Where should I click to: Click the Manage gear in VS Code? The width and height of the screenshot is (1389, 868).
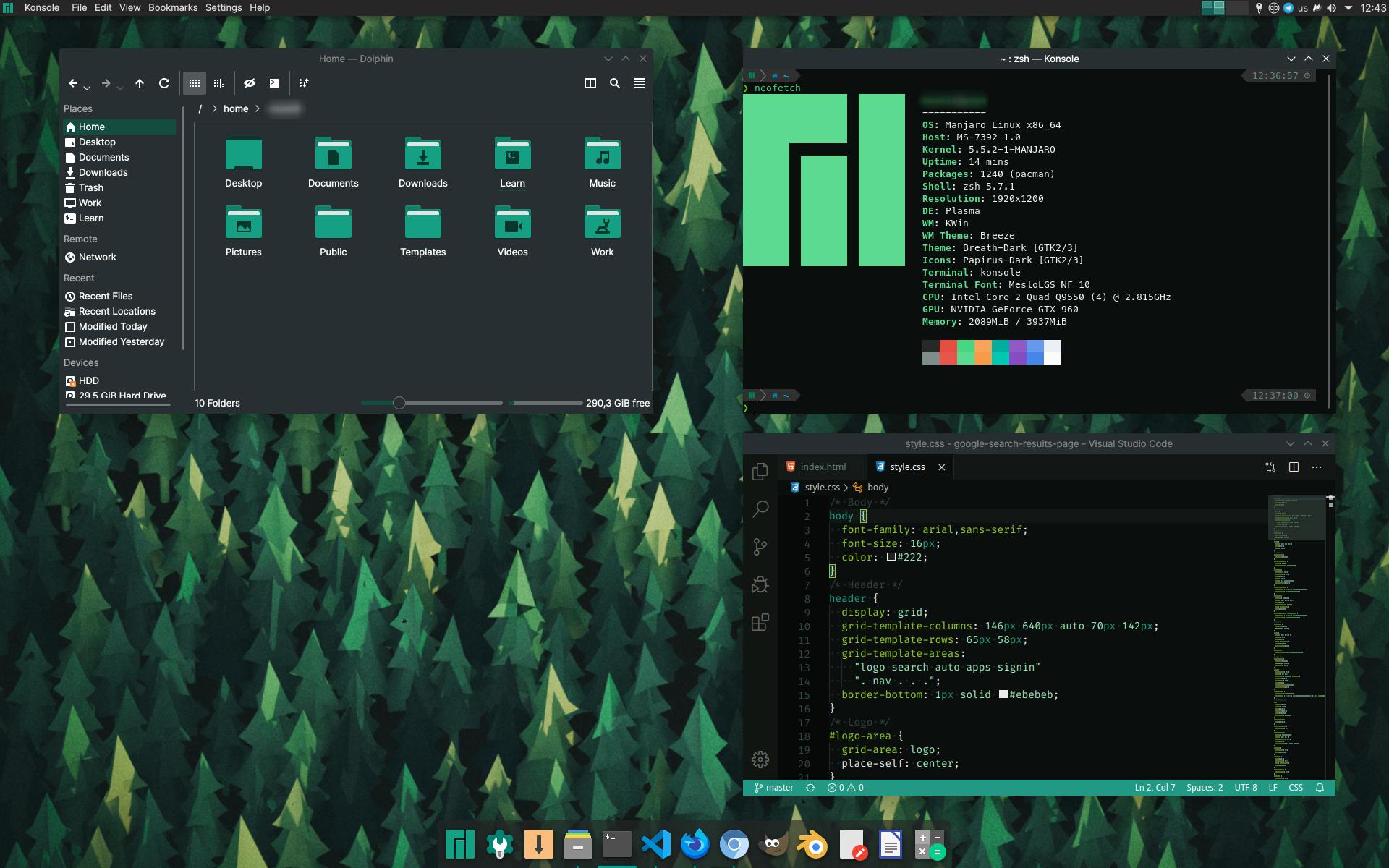[760, 759]
